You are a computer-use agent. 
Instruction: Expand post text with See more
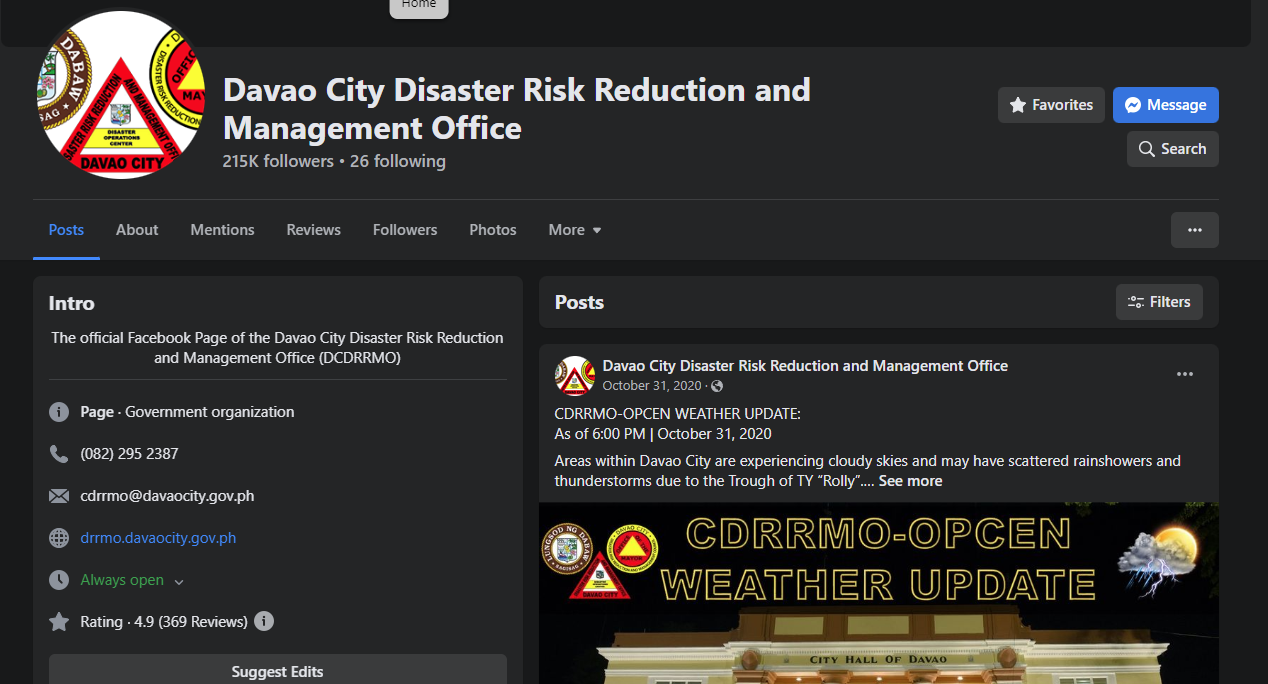coord(910,481)
